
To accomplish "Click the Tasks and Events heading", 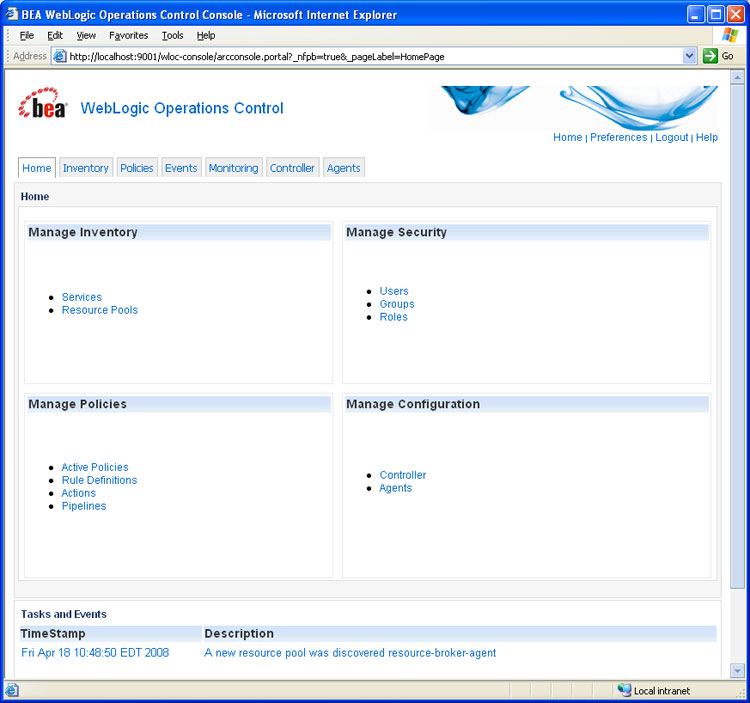I will [64, 614].
